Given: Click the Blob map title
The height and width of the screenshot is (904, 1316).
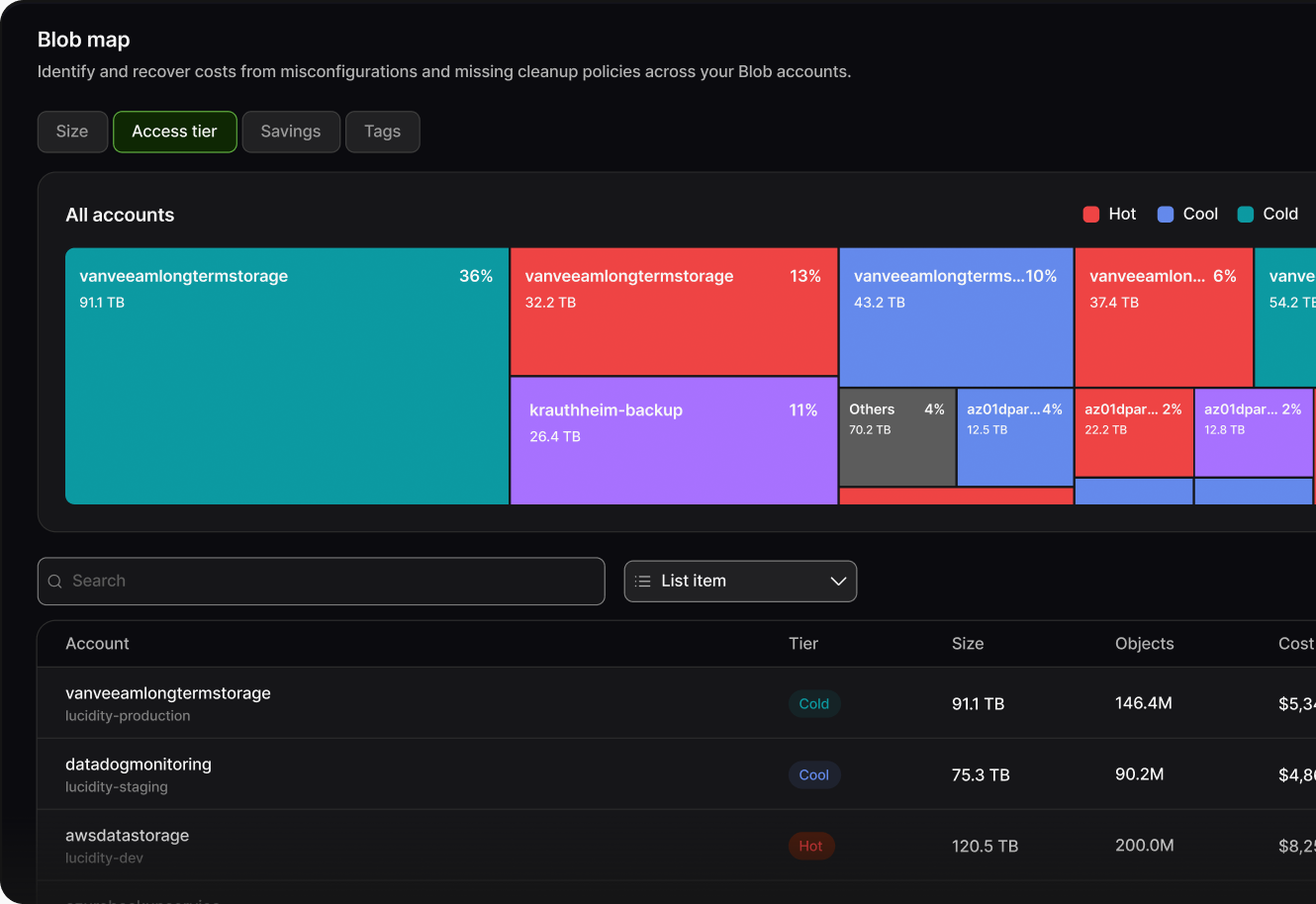Looking at the screenshot, I should (x=84, y=40).
